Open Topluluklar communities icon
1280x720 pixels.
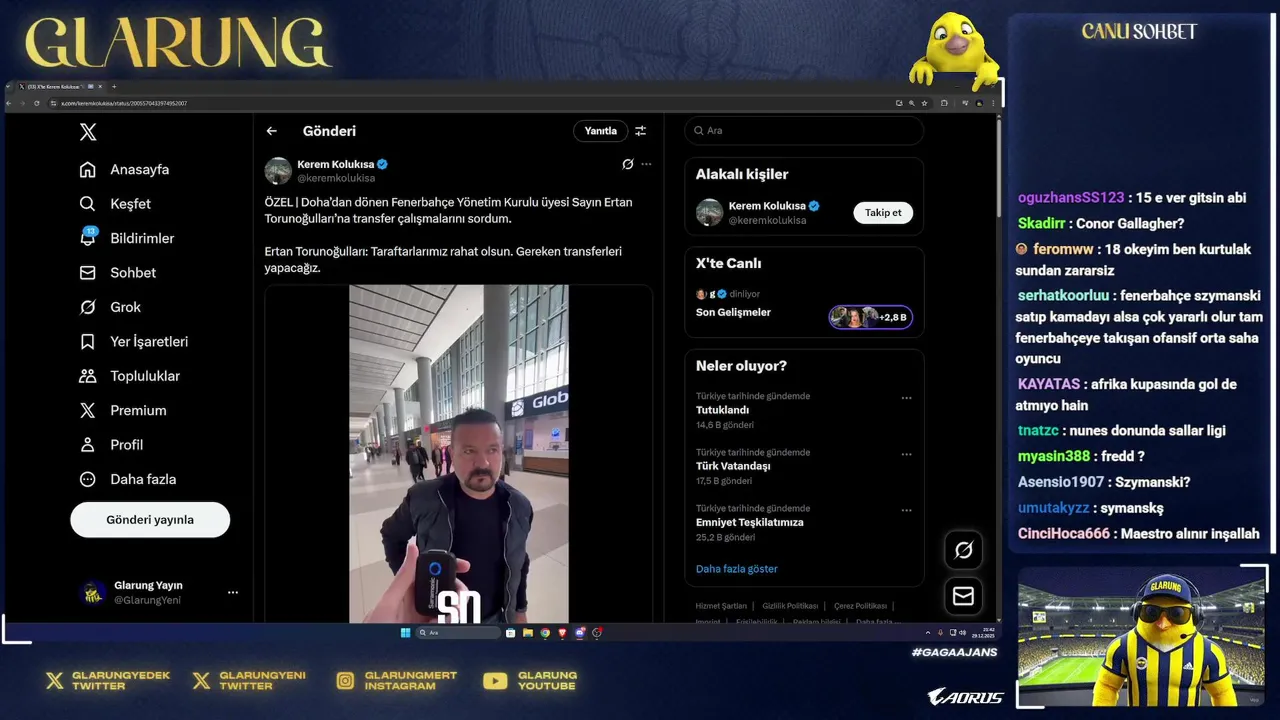(88, 376)
